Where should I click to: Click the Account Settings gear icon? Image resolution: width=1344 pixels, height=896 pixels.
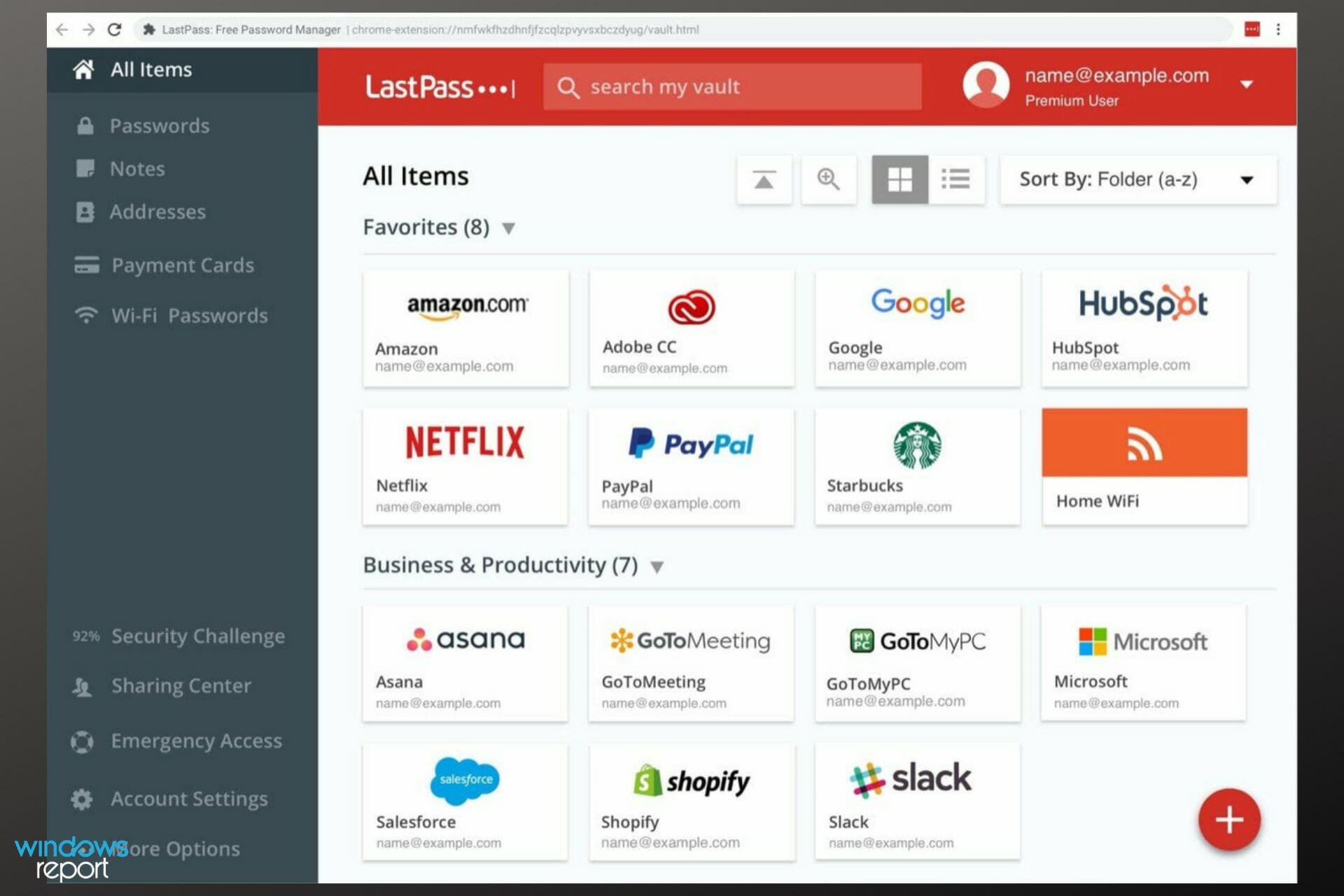82,799
